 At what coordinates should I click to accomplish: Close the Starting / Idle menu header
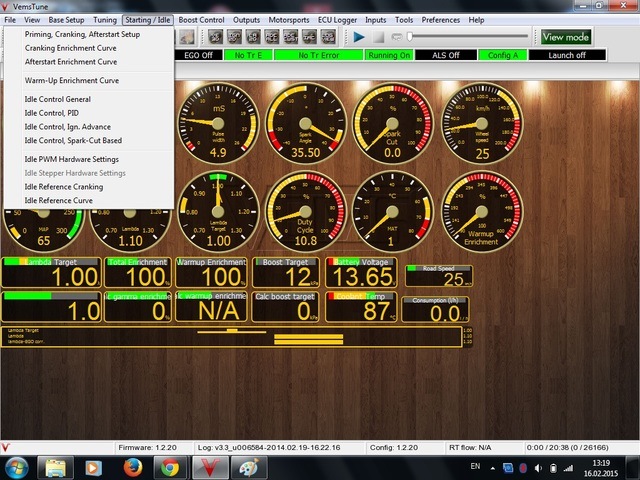click(148, 20)
